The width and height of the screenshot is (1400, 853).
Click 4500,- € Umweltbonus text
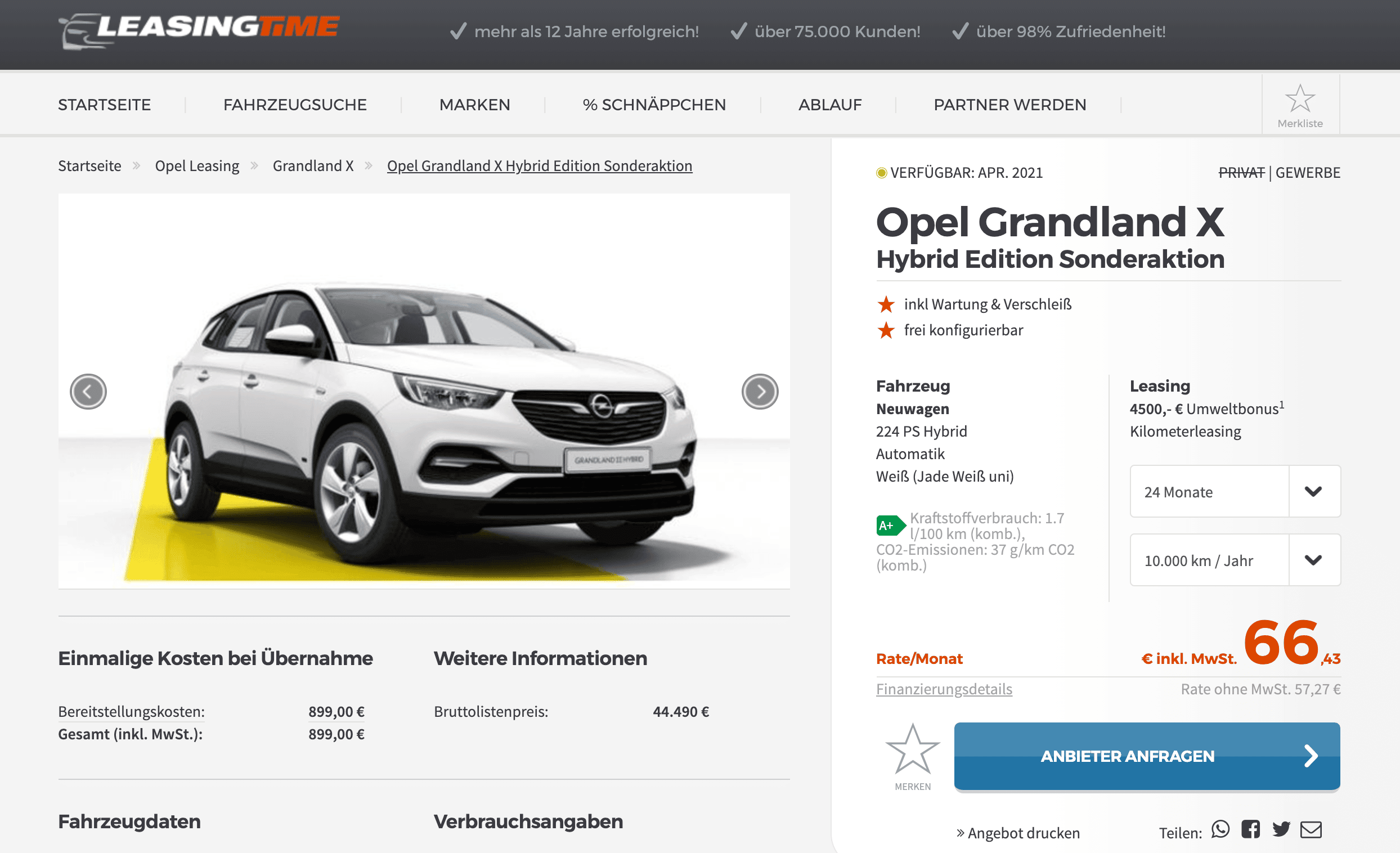[x=1207, y=408]
